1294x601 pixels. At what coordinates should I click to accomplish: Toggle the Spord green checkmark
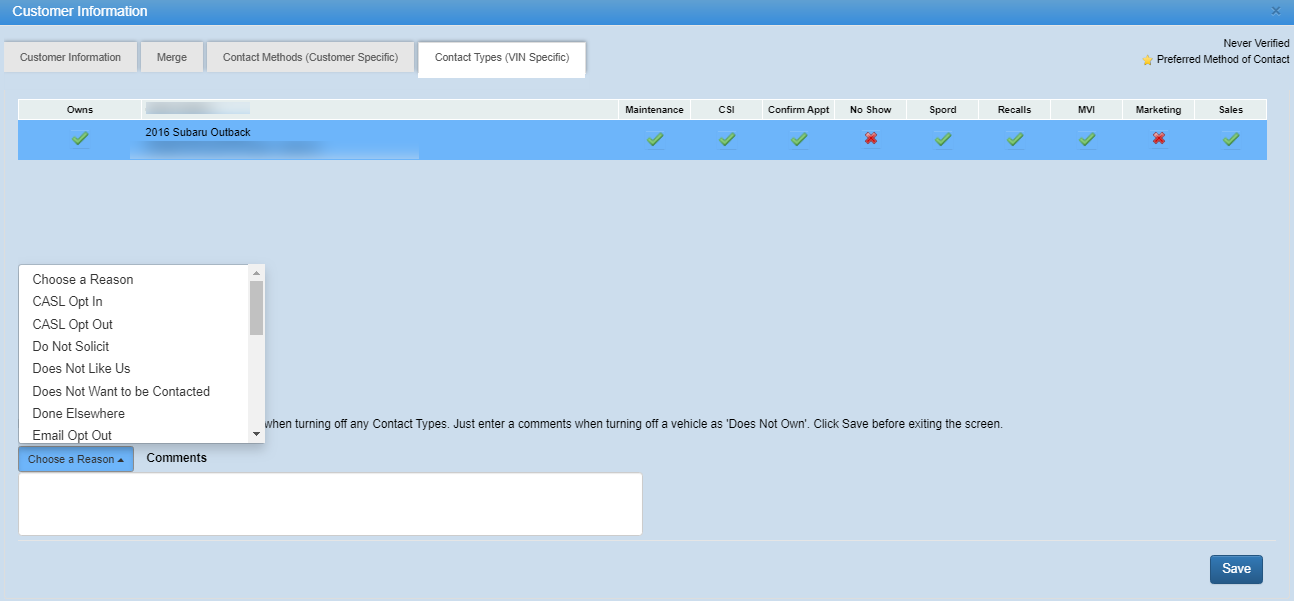[943, 139]
